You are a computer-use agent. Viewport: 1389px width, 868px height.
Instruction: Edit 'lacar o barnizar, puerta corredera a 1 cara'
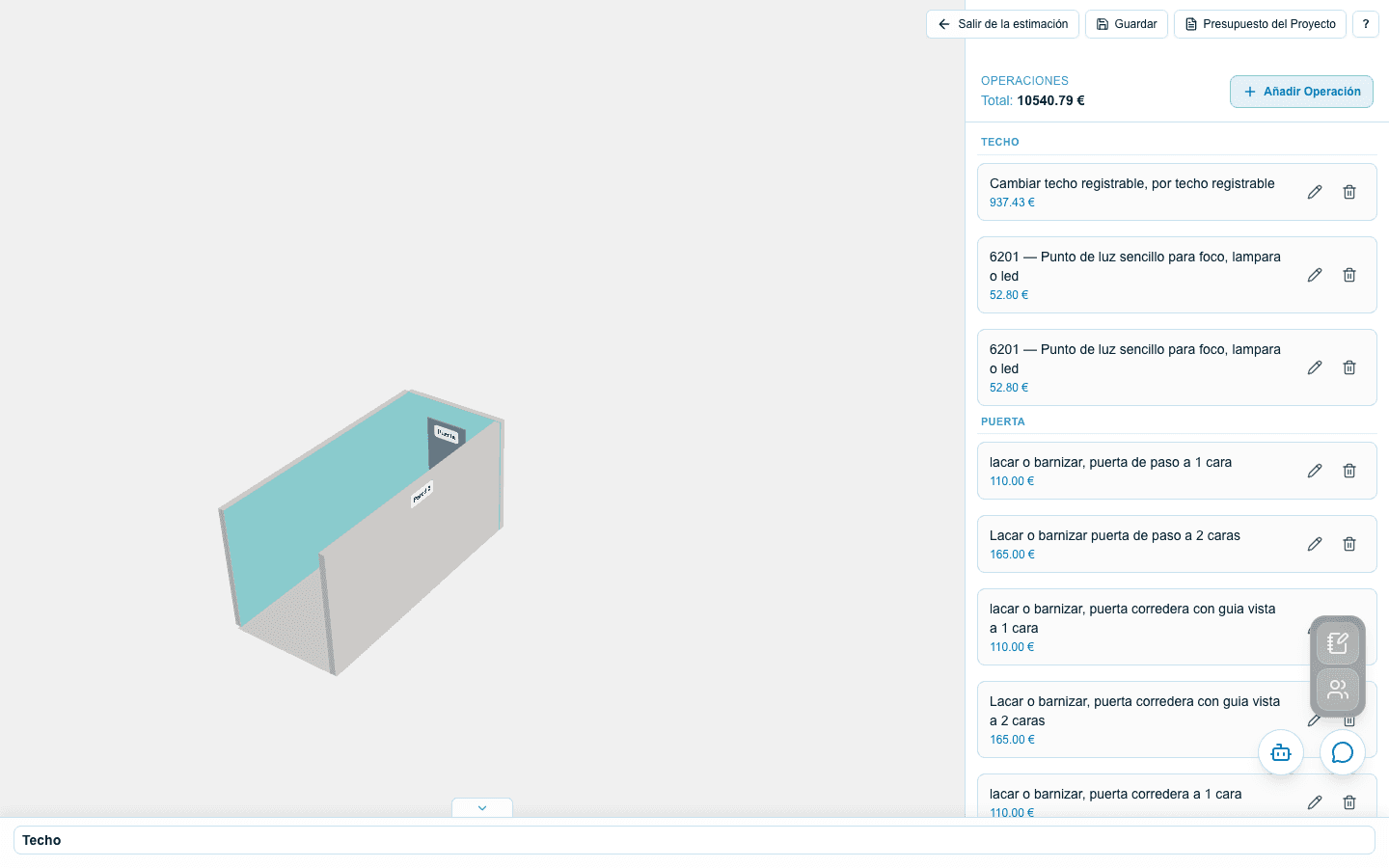coord(1315,802)
